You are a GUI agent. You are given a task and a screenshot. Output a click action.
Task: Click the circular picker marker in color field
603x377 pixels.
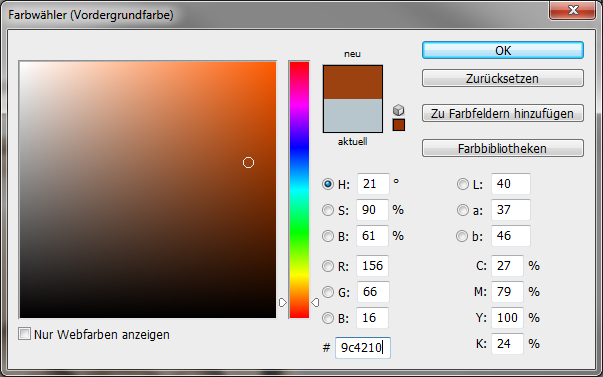tap(248, 163)
